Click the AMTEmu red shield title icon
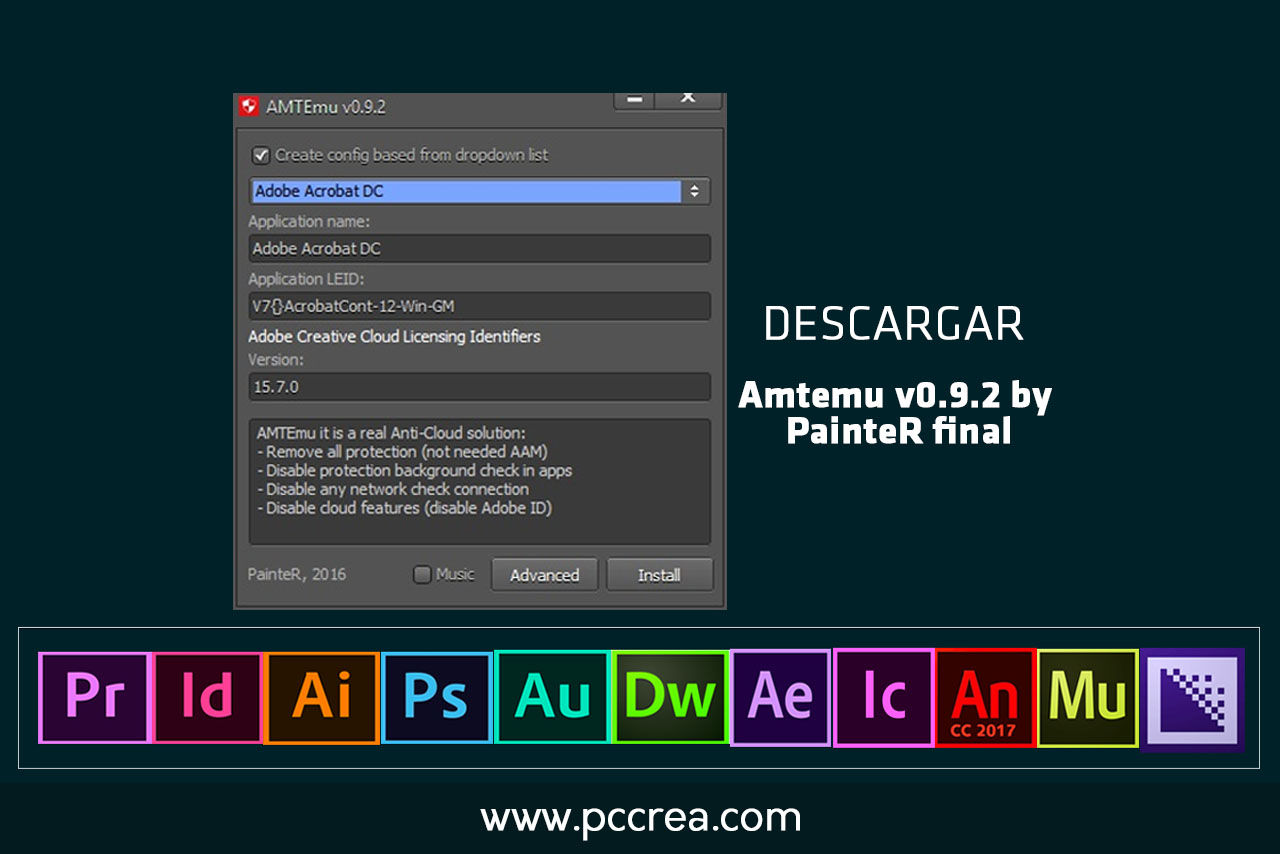 (249, 106)
